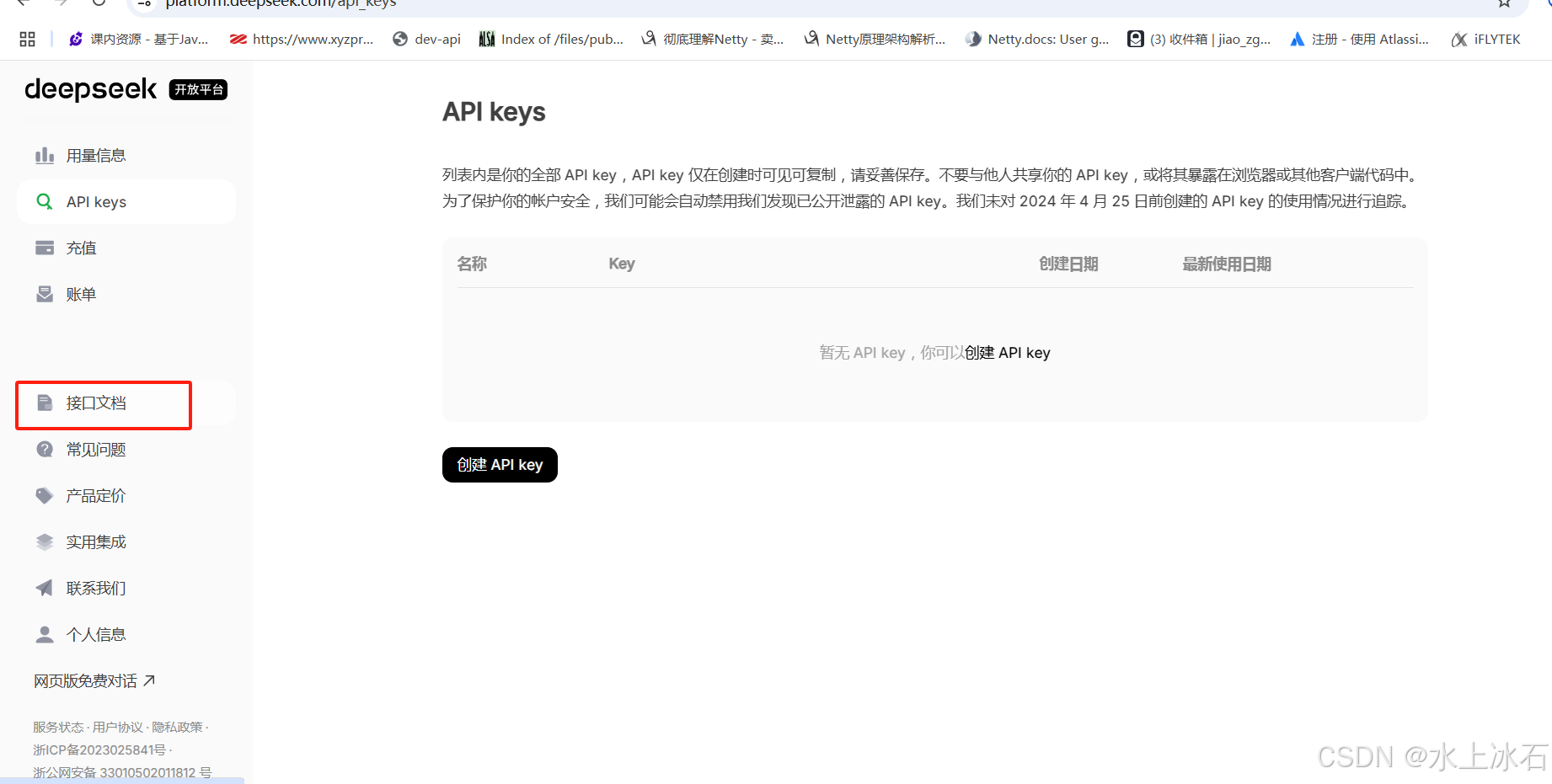
Task: Open the Index of /files/pub... bookmark
Action: 551,39
